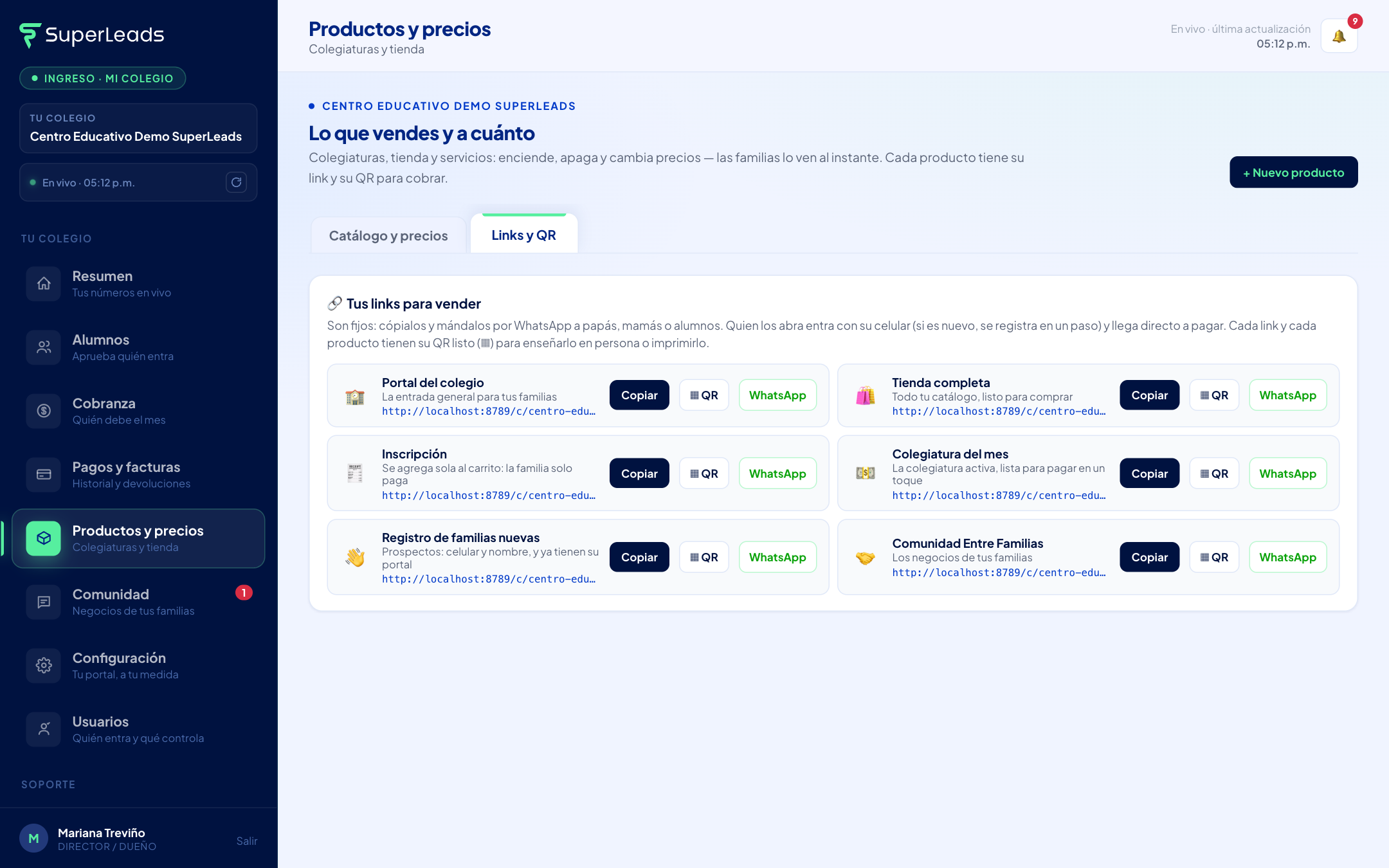Click the refresh icon beside En vivo
Image resolution: width=1389 pixels, height=868 pixels.
tap(236, 183)
